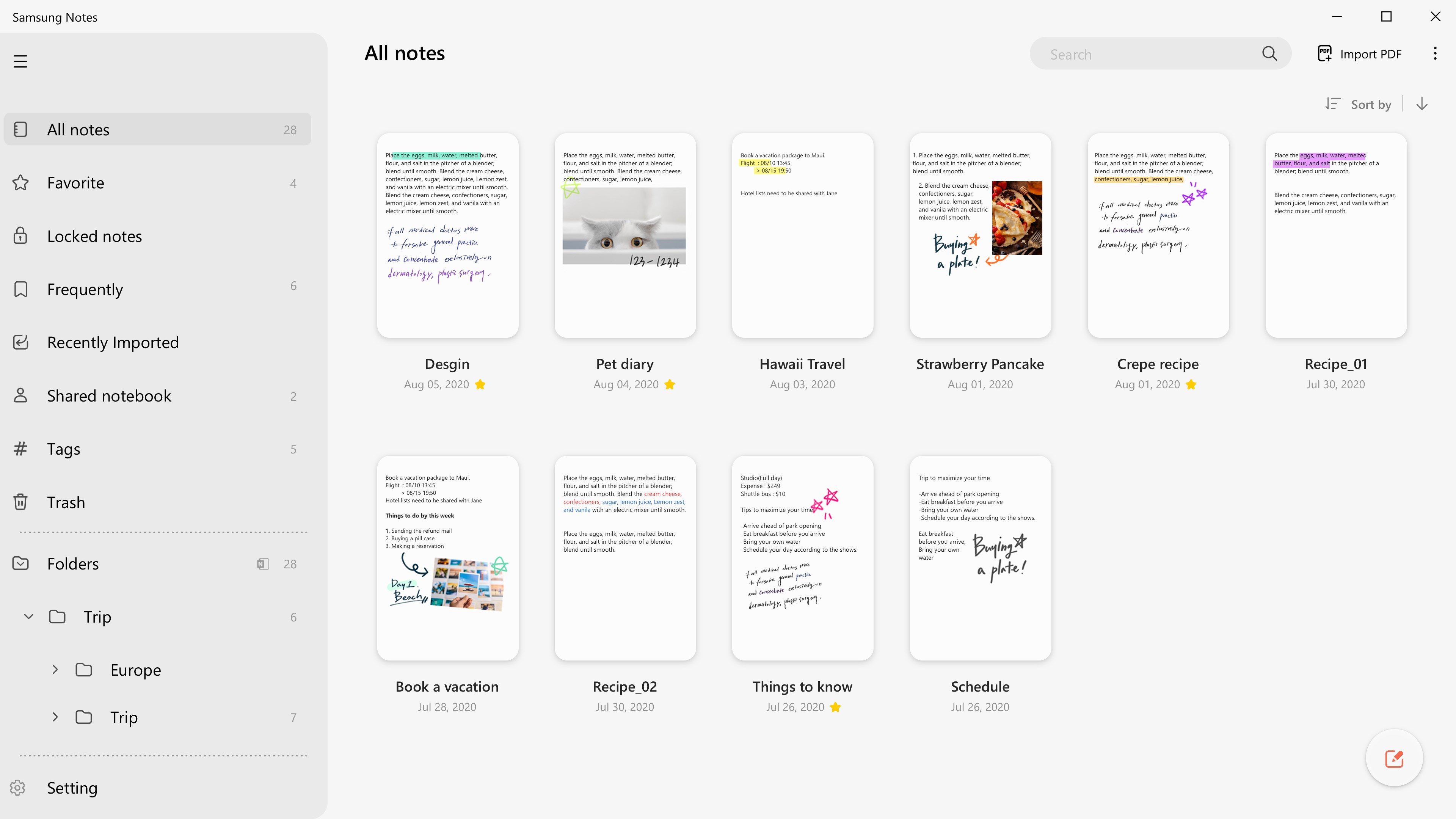1456x819 pixels.
Task: Remove Crepe recipe from favorites
Action: tap(1191, 384)
